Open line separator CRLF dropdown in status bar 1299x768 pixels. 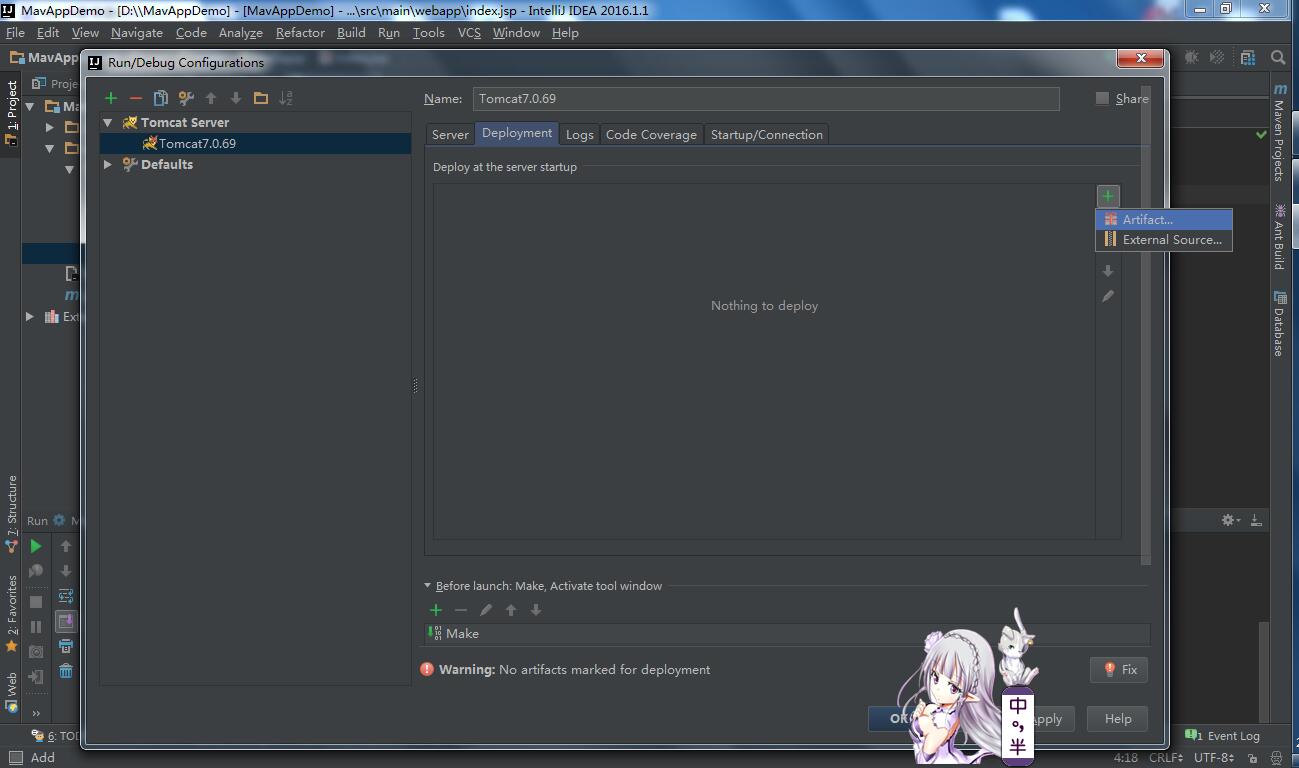(1166, 757)
